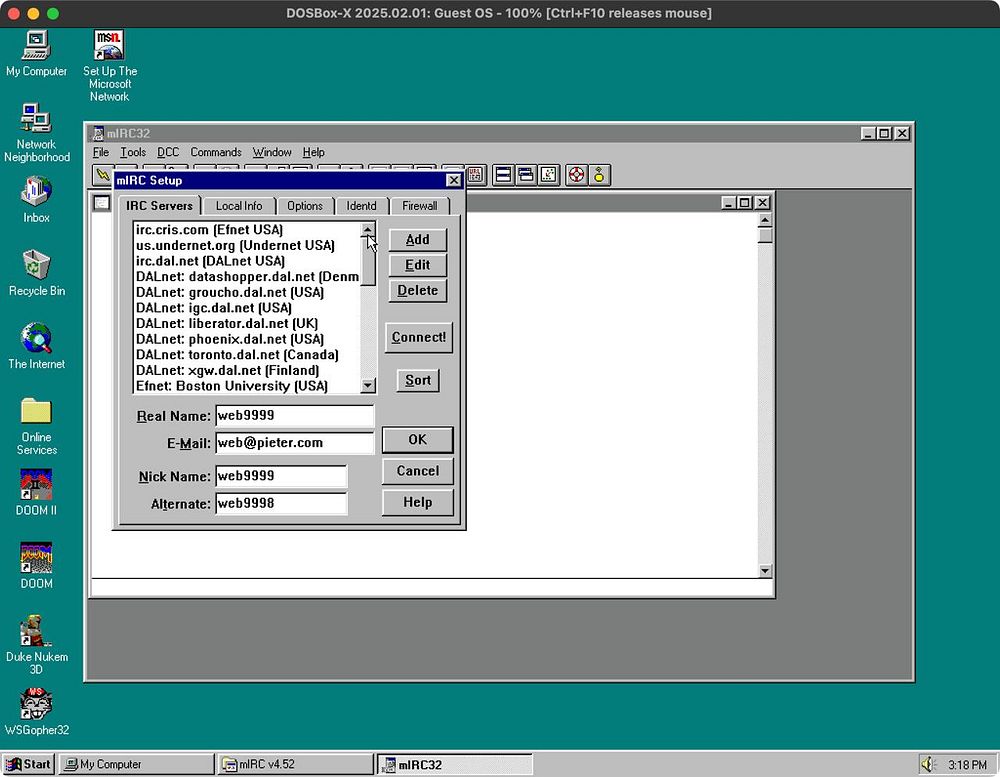
Task: Switch to the Local Info tab
Action: (239, 206)
